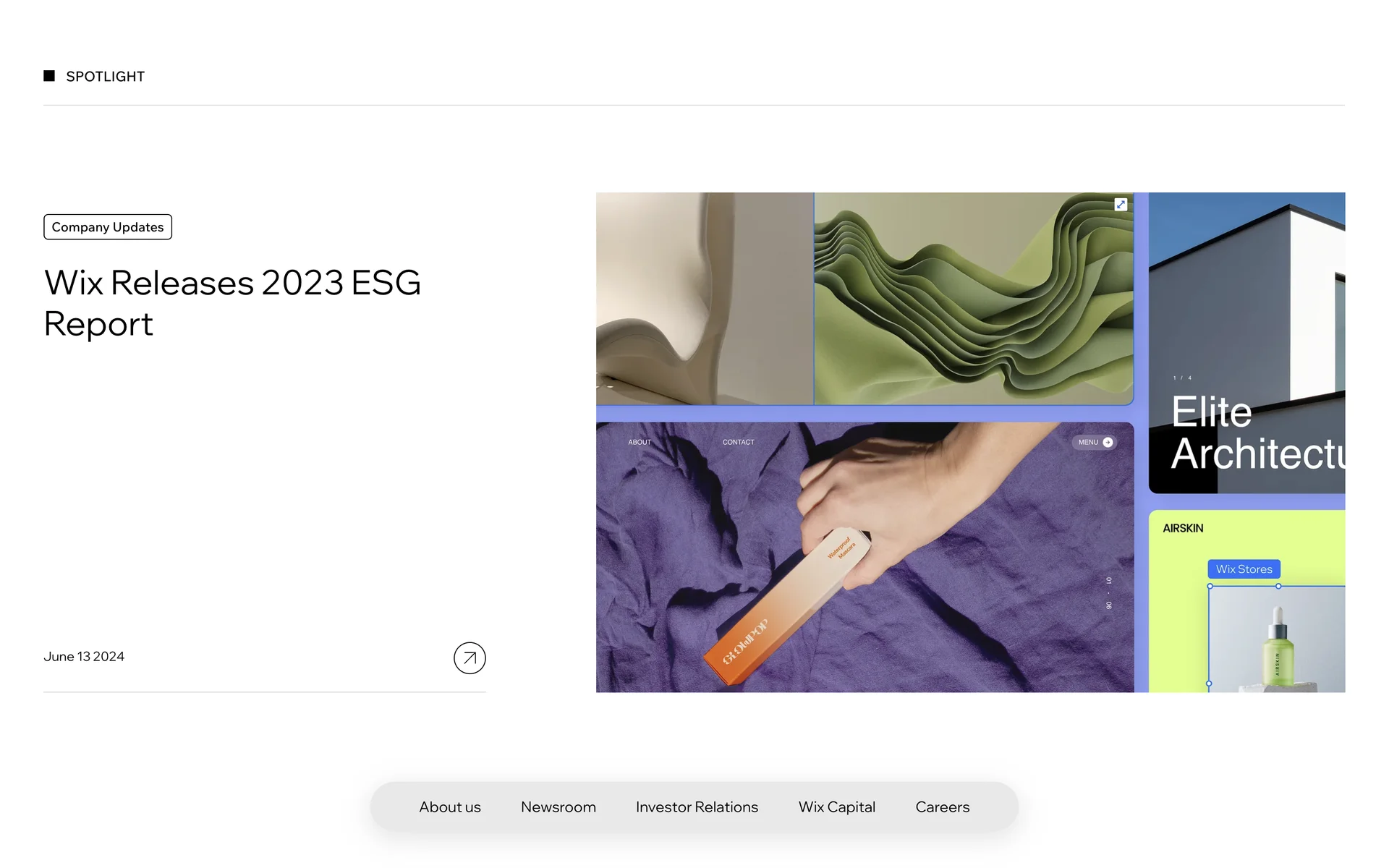Open the Company Updates tag
Image resolution: width=1389 pixels, height=868 pixels.
108,227
